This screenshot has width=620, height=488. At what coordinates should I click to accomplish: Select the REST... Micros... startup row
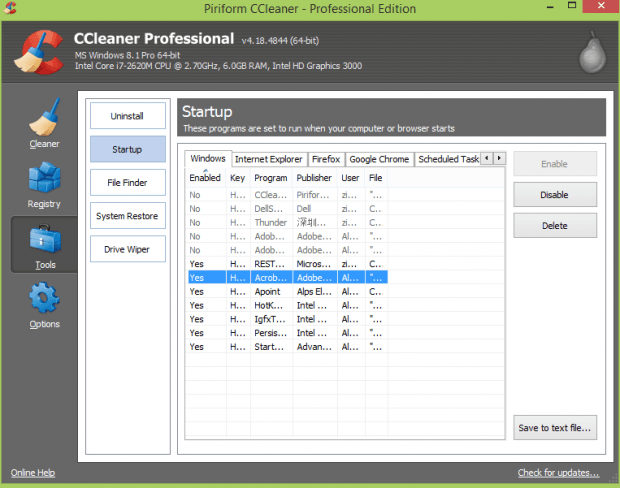(x=287, y=264)
